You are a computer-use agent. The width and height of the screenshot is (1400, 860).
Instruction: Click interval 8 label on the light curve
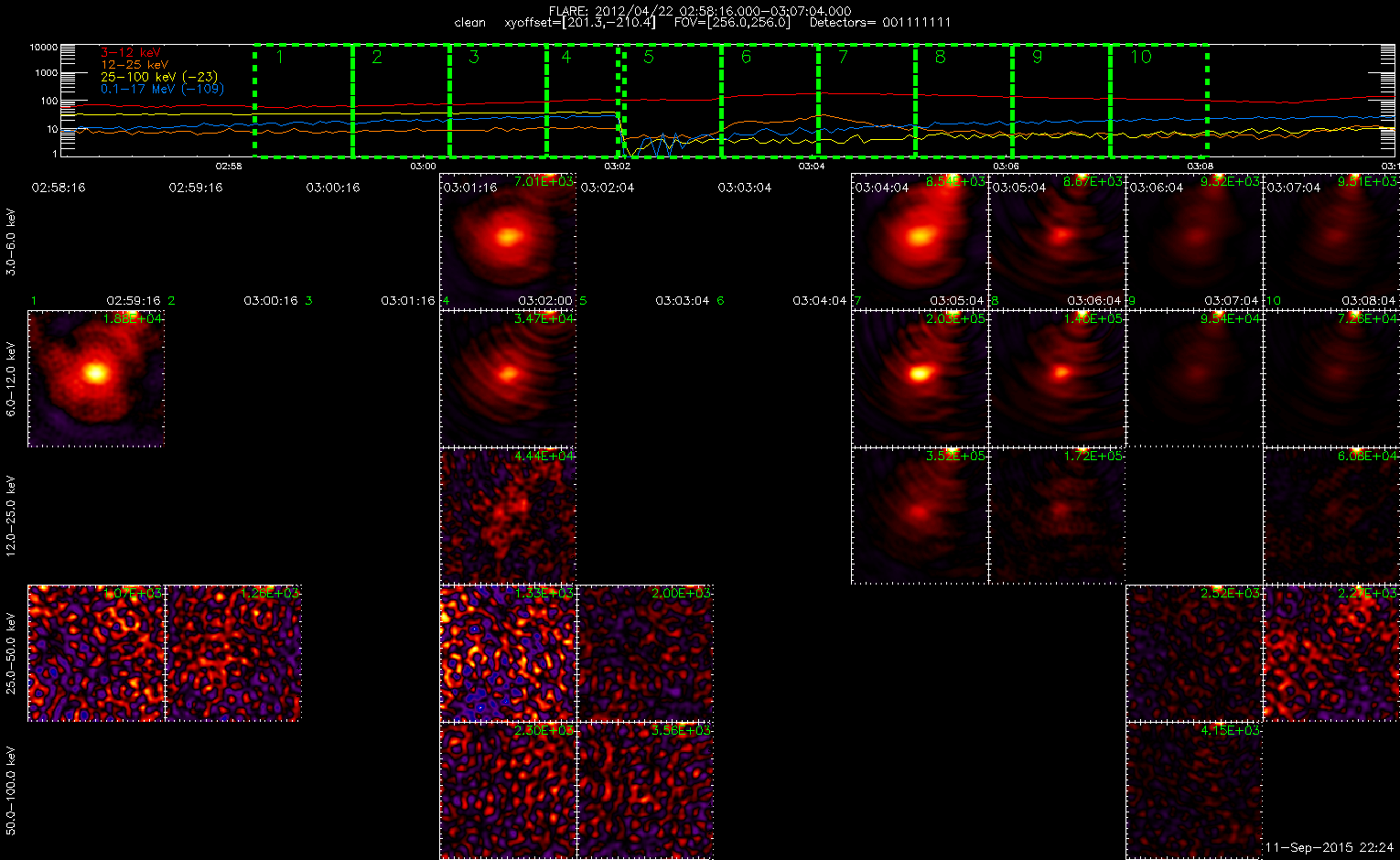pos(940,58)
